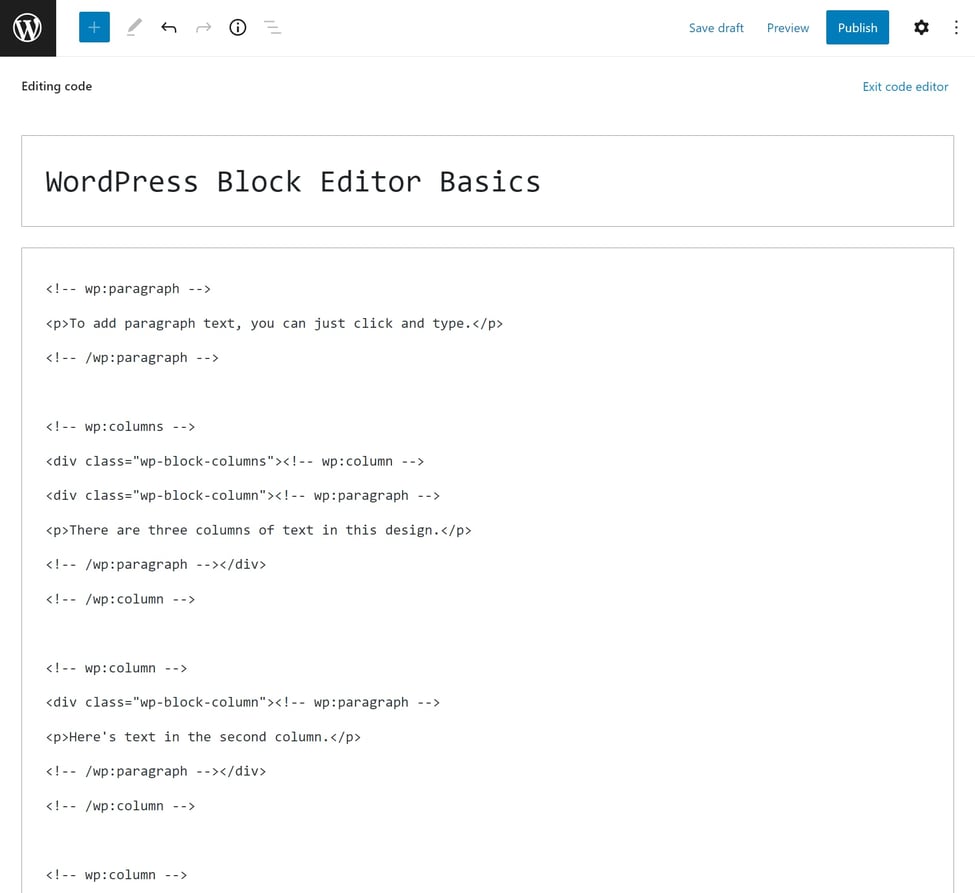This screenshot has width=975, height=893.
Task: Click 'There are three columns of text' line
Action: (x=258, y=530)
